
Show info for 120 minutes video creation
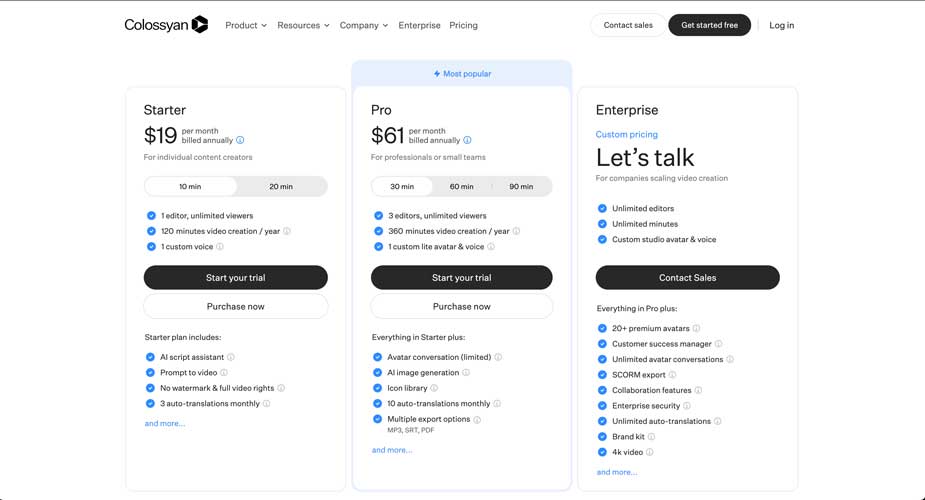point(287,231)
